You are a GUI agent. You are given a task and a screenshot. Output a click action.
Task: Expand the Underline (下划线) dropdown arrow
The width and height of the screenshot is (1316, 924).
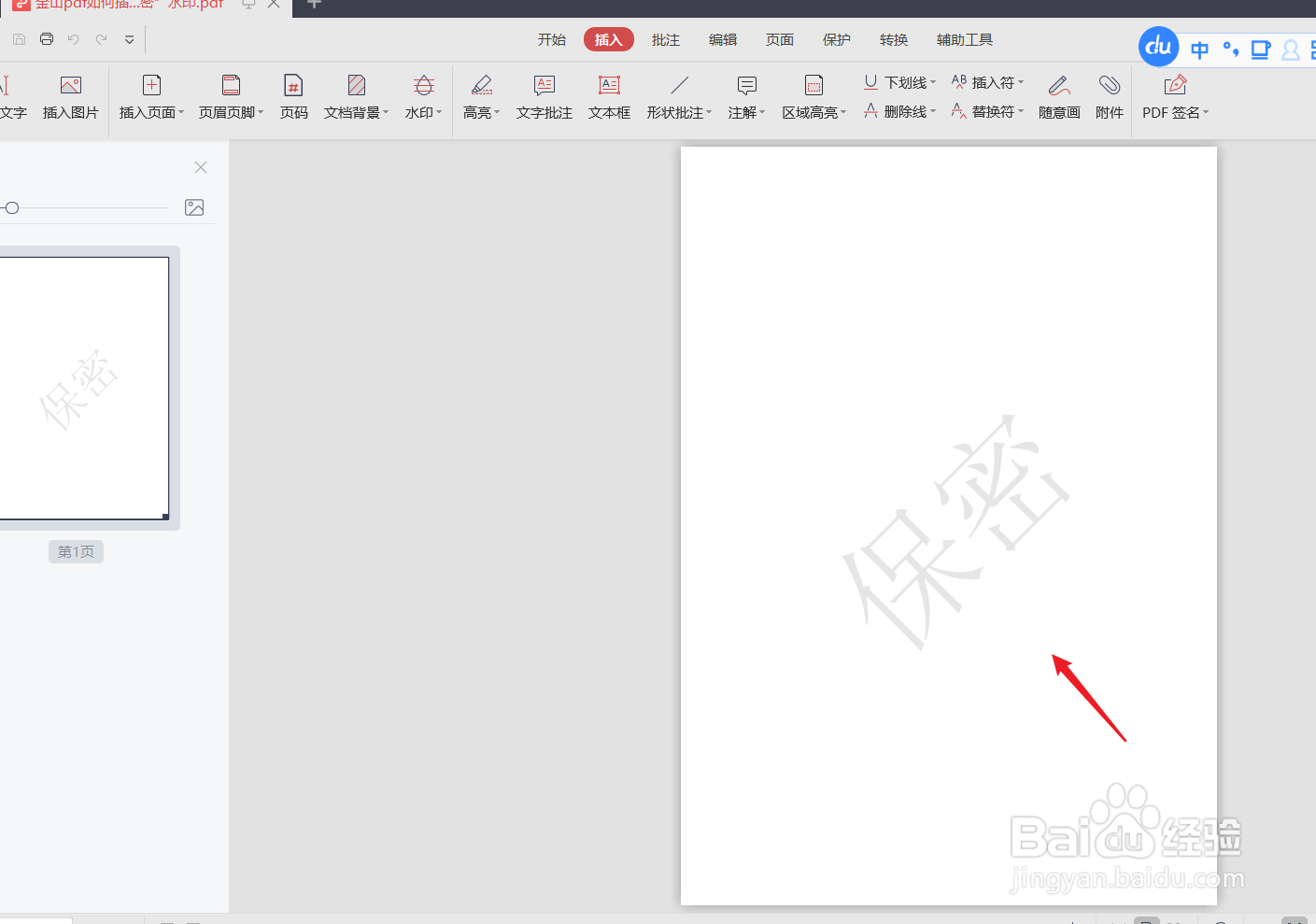[x=933, y=82]
